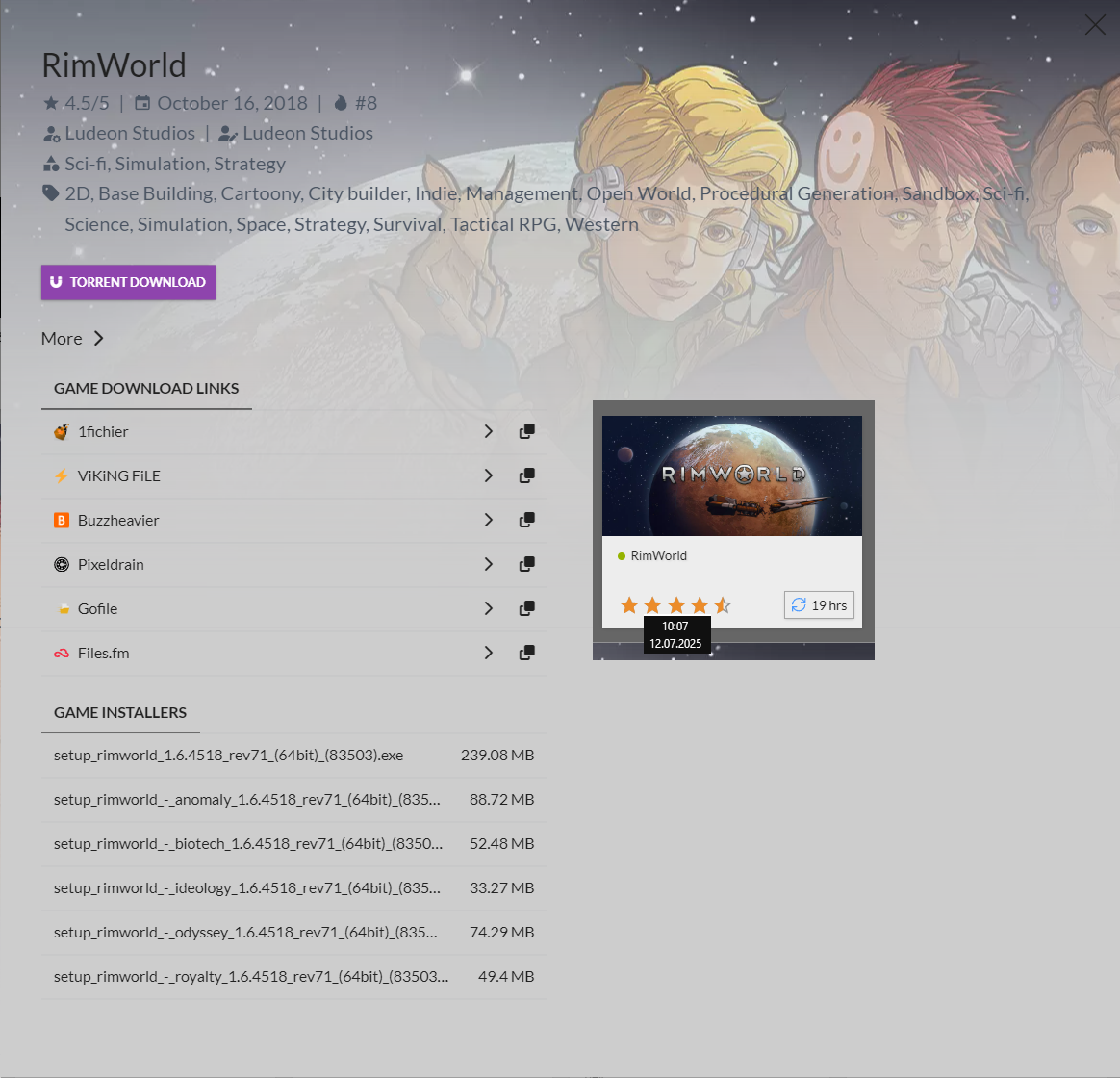The width and height of the screenshot is (1120, 1078).
Task: Filter by the Base Building tag
Action: tap(156, 193)
